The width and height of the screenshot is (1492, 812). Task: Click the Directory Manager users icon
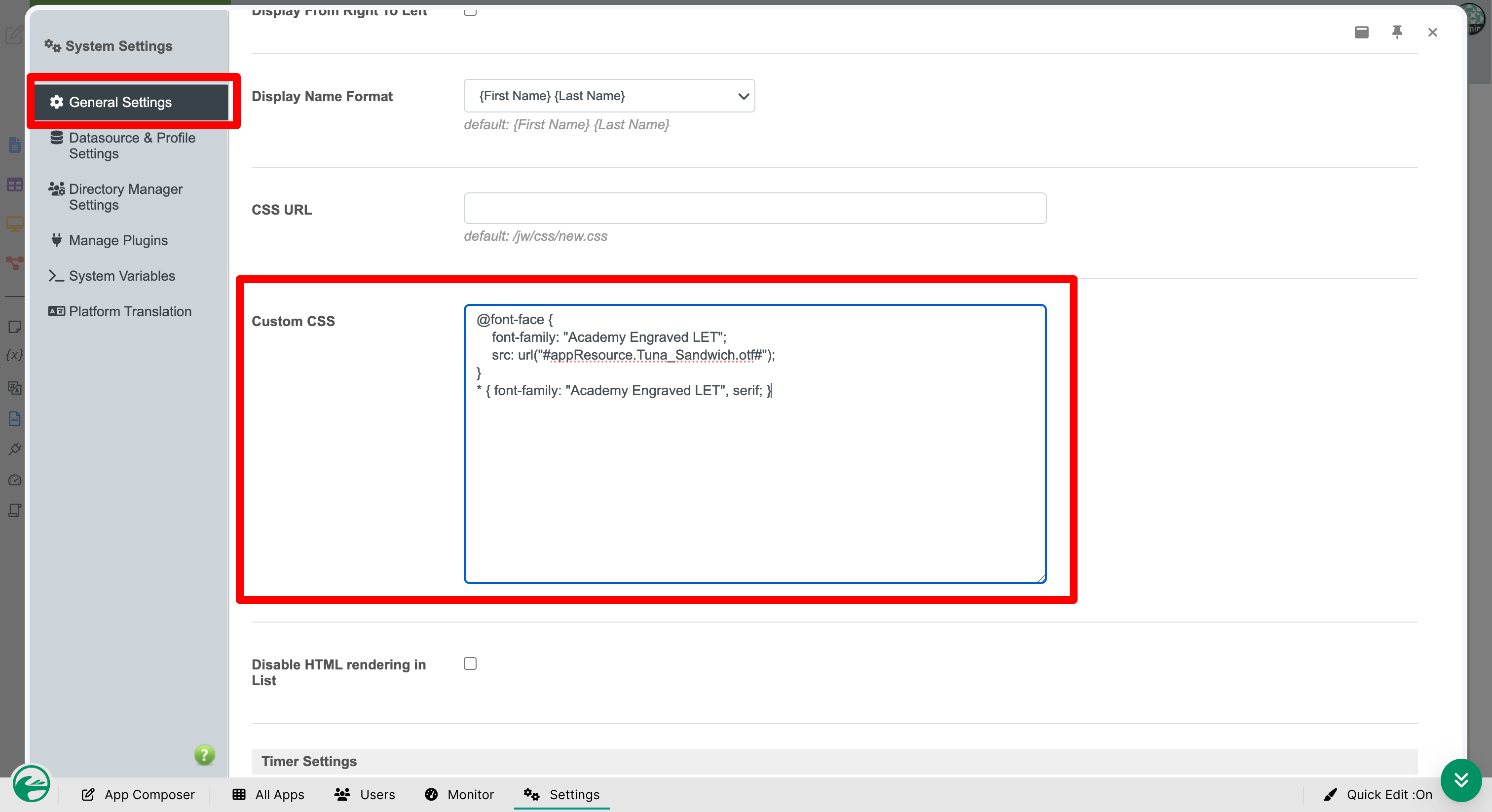56,189
